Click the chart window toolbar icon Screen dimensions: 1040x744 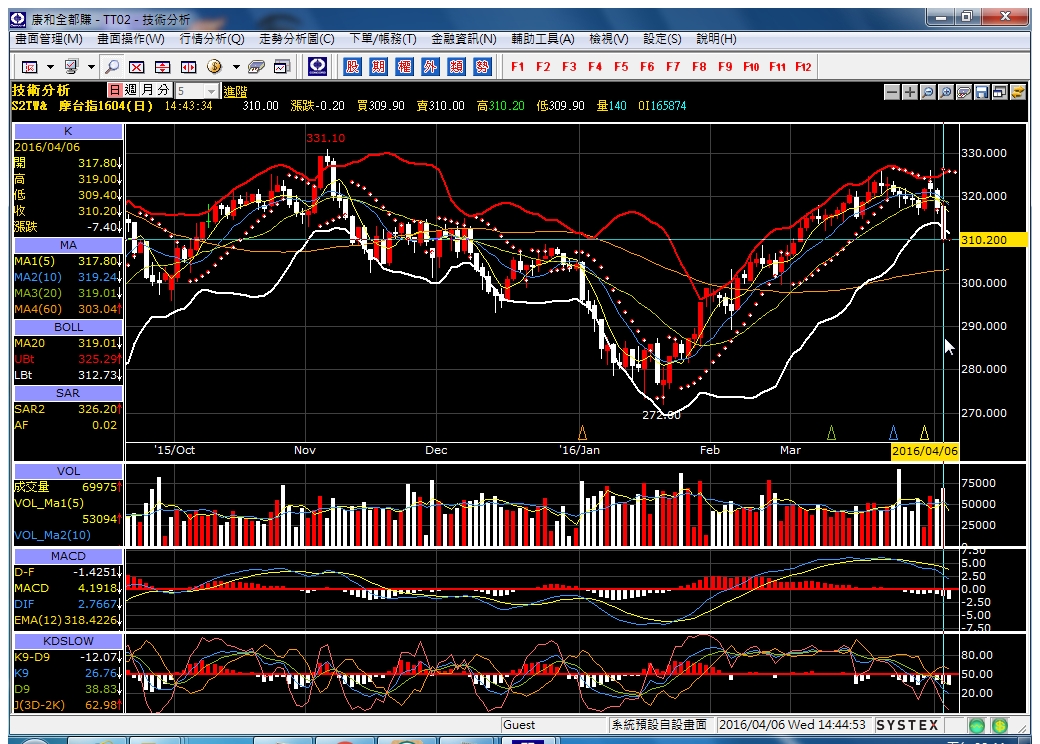click(282, 67)
